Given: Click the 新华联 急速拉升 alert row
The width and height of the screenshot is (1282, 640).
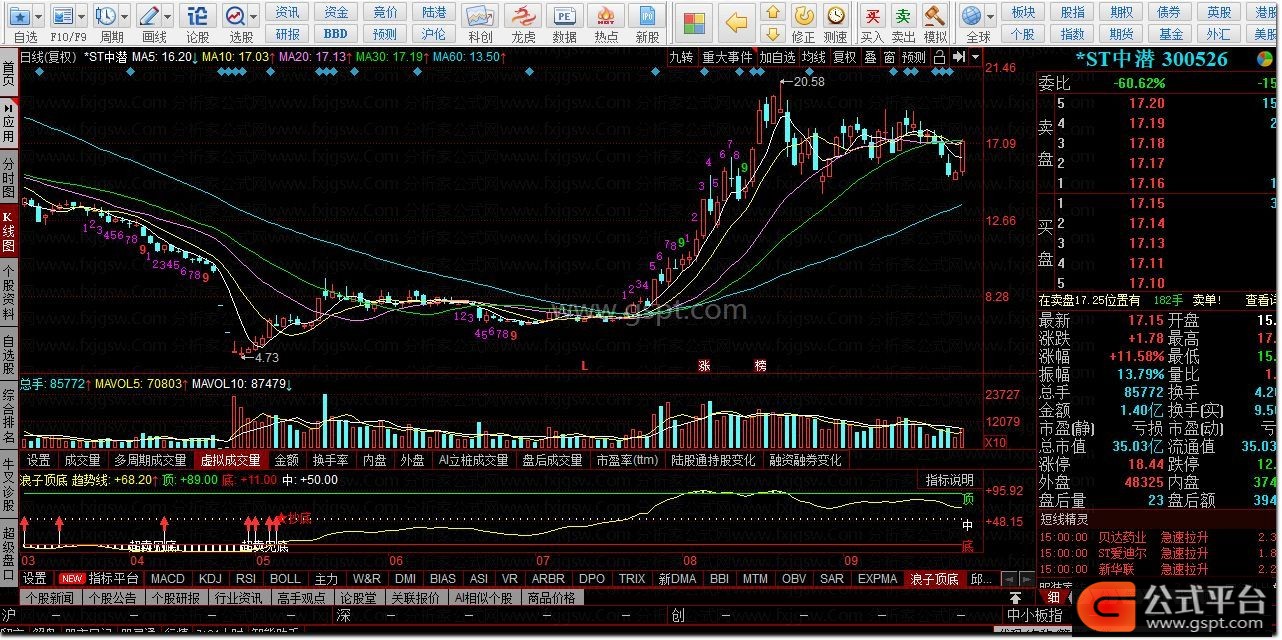Looking at the screenshot, I should [x=1158, y=569].
